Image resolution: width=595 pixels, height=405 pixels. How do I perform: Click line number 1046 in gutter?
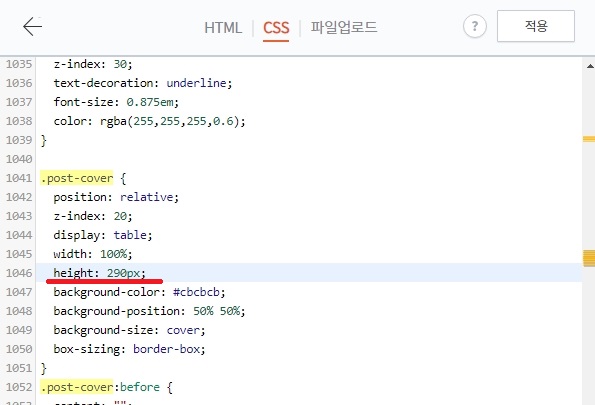pos(19,273)
